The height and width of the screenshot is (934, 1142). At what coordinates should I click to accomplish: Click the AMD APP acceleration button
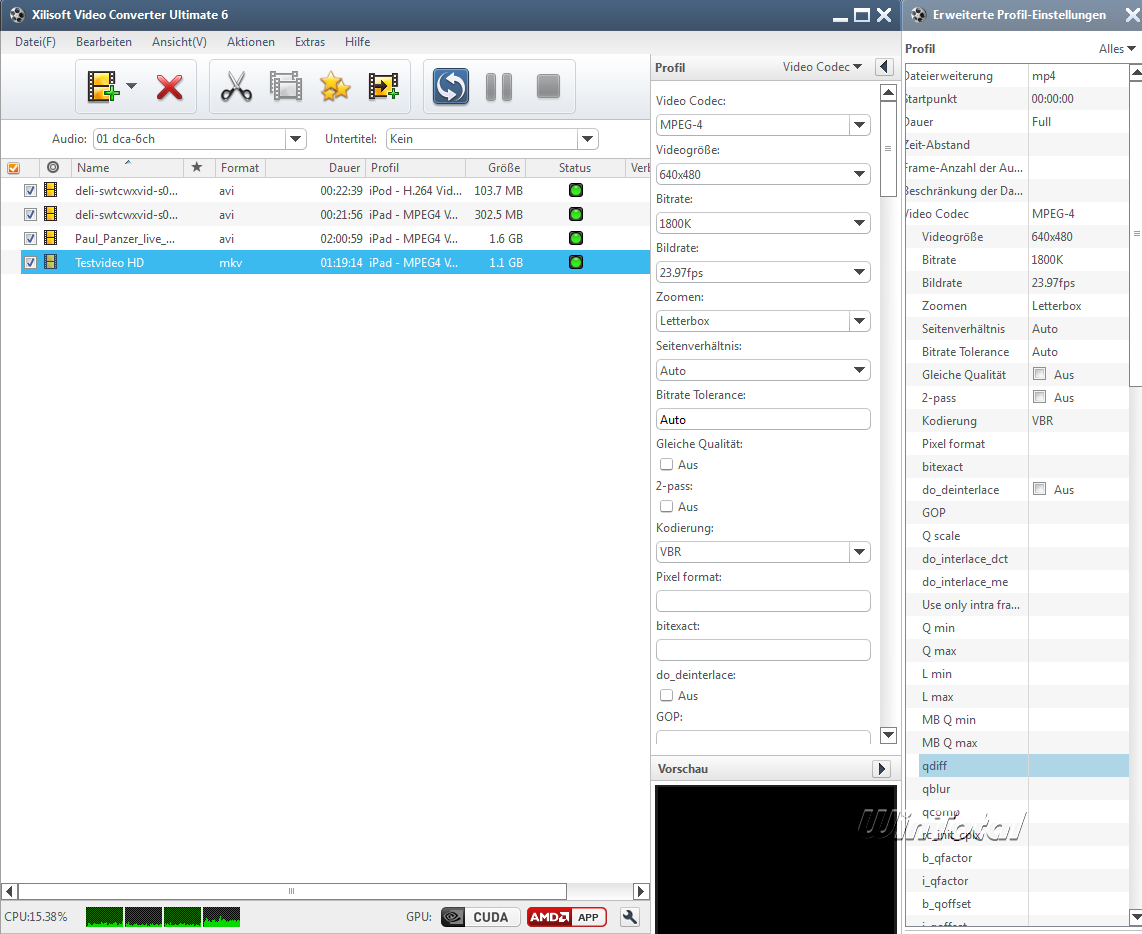(567, 917)
